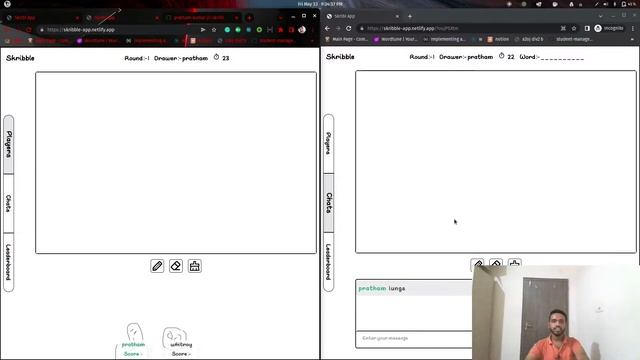Click the activities icon at top-left corner
The height and width of the screenshot is (360, 640).
[x=7, y=4]
